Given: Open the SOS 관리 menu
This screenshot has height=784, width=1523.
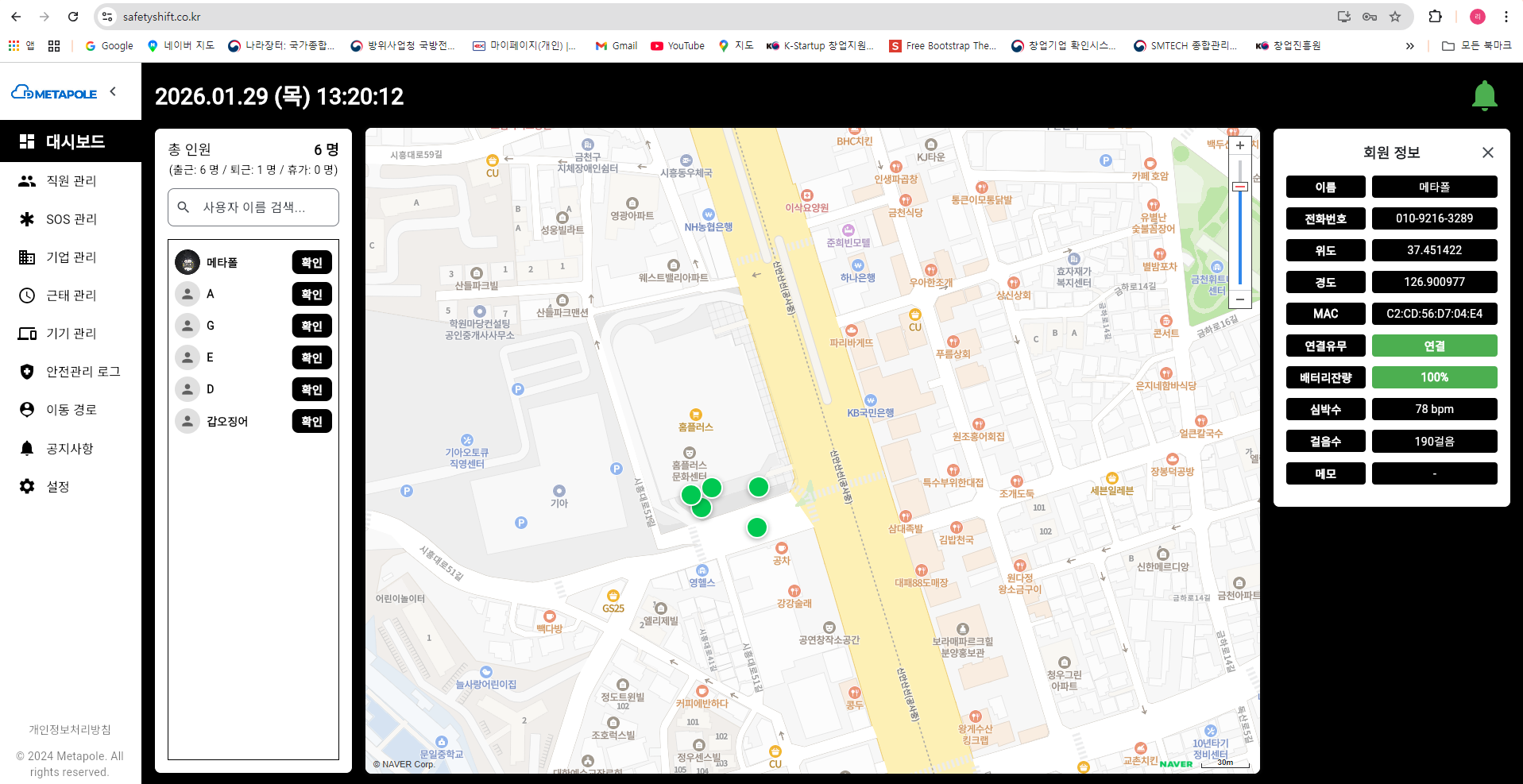Looking at the screenshot, I should tap(71, 219).
